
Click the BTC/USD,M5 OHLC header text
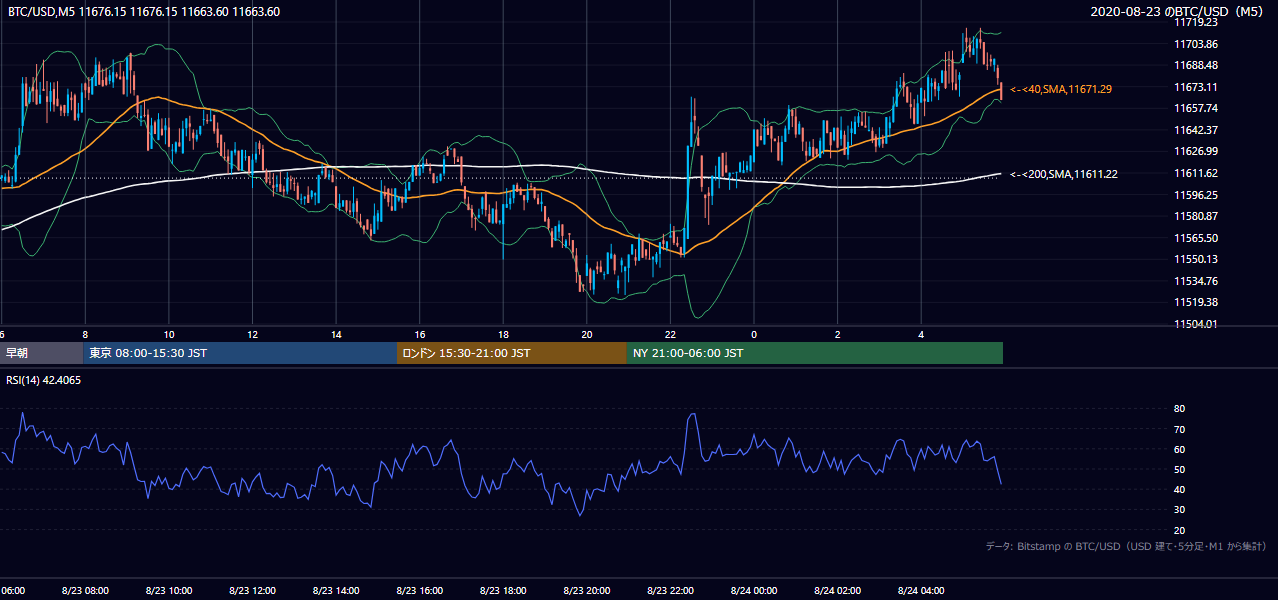coord(144,12)
